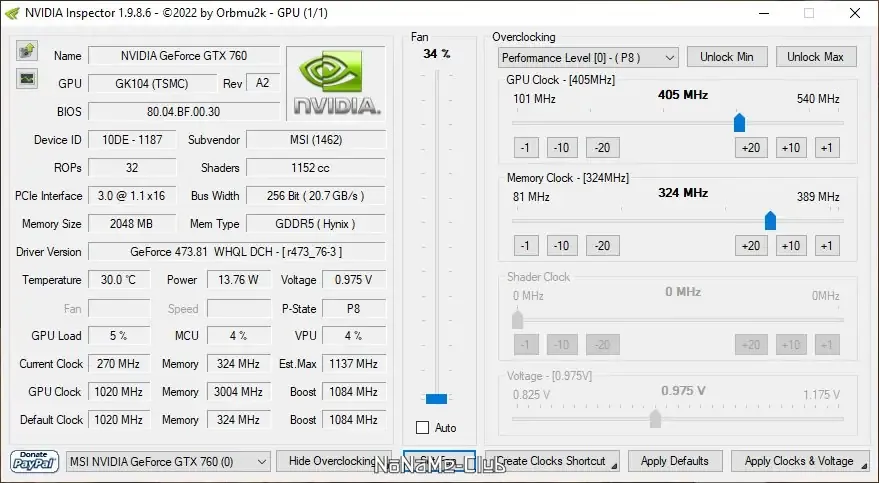Click the Current Clock value 270 MHz
Screen dimensions: 879x483
click(119, 364)
